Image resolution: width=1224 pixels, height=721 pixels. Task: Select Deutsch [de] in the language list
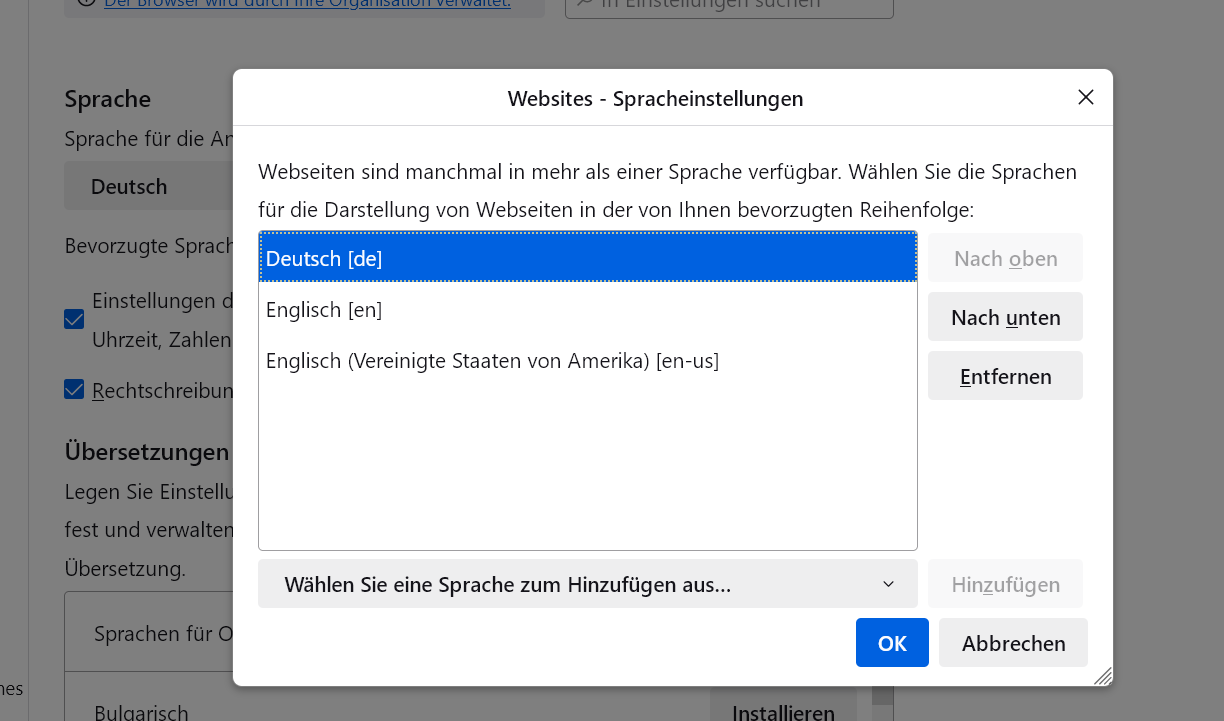pos(587,258)
